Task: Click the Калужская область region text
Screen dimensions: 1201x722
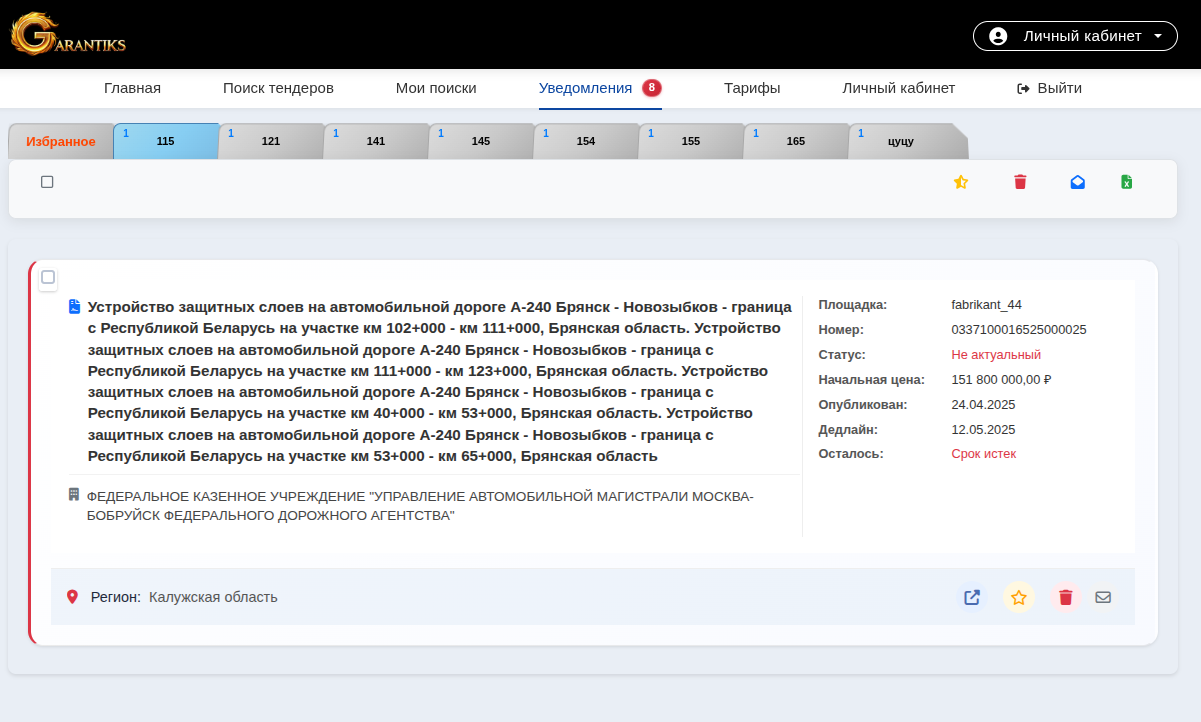Action: [x=211, y=596]
